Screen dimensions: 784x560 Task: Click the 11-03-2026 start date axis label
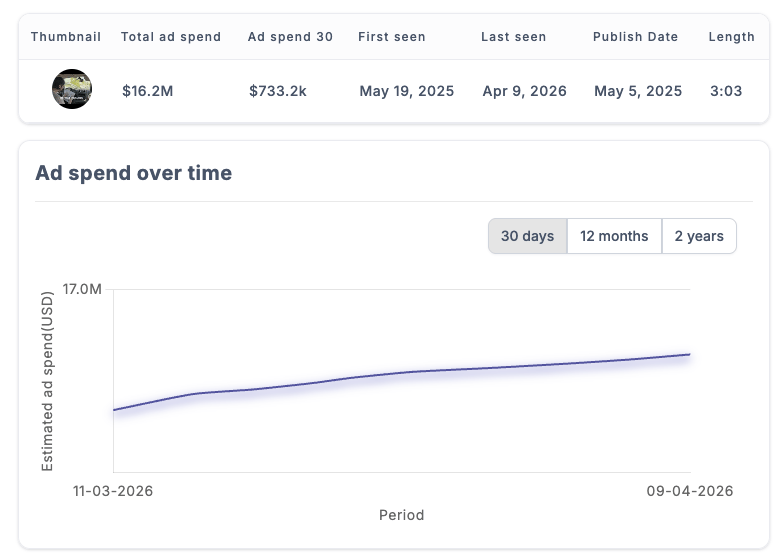(x=113, y=491)
